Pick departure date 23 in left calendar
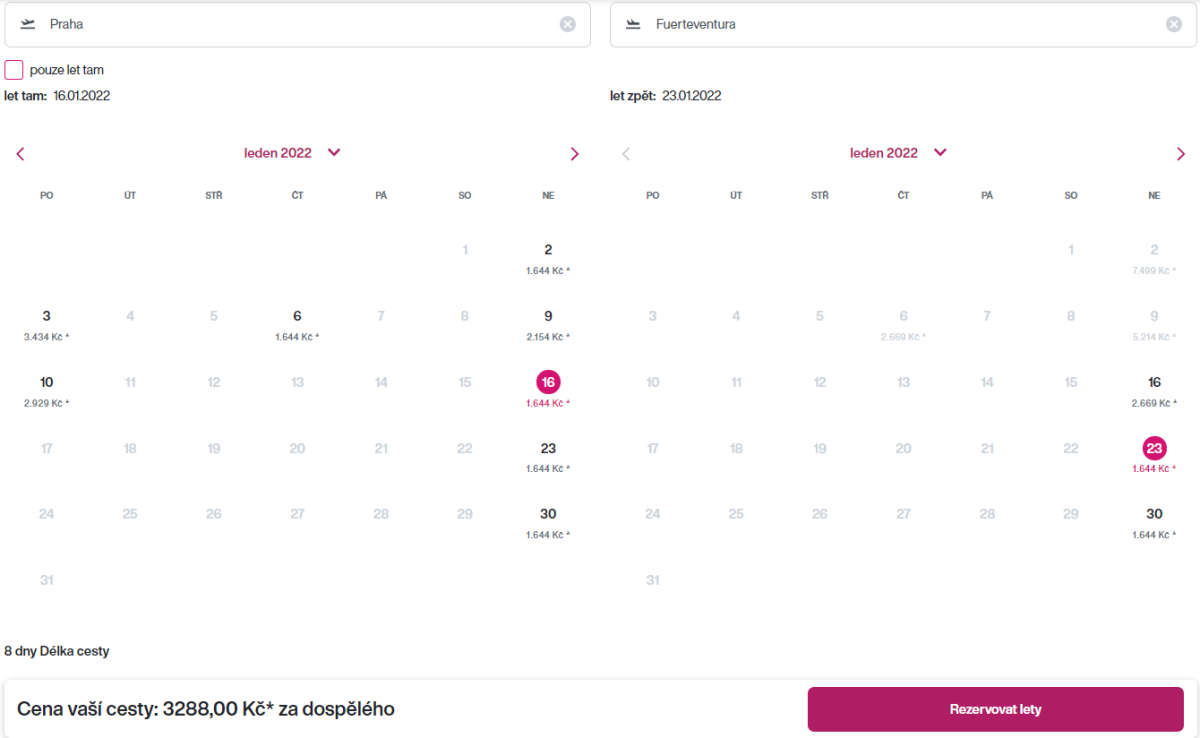Viewport: 1200px width, 738px height. [x=548, y=454]
